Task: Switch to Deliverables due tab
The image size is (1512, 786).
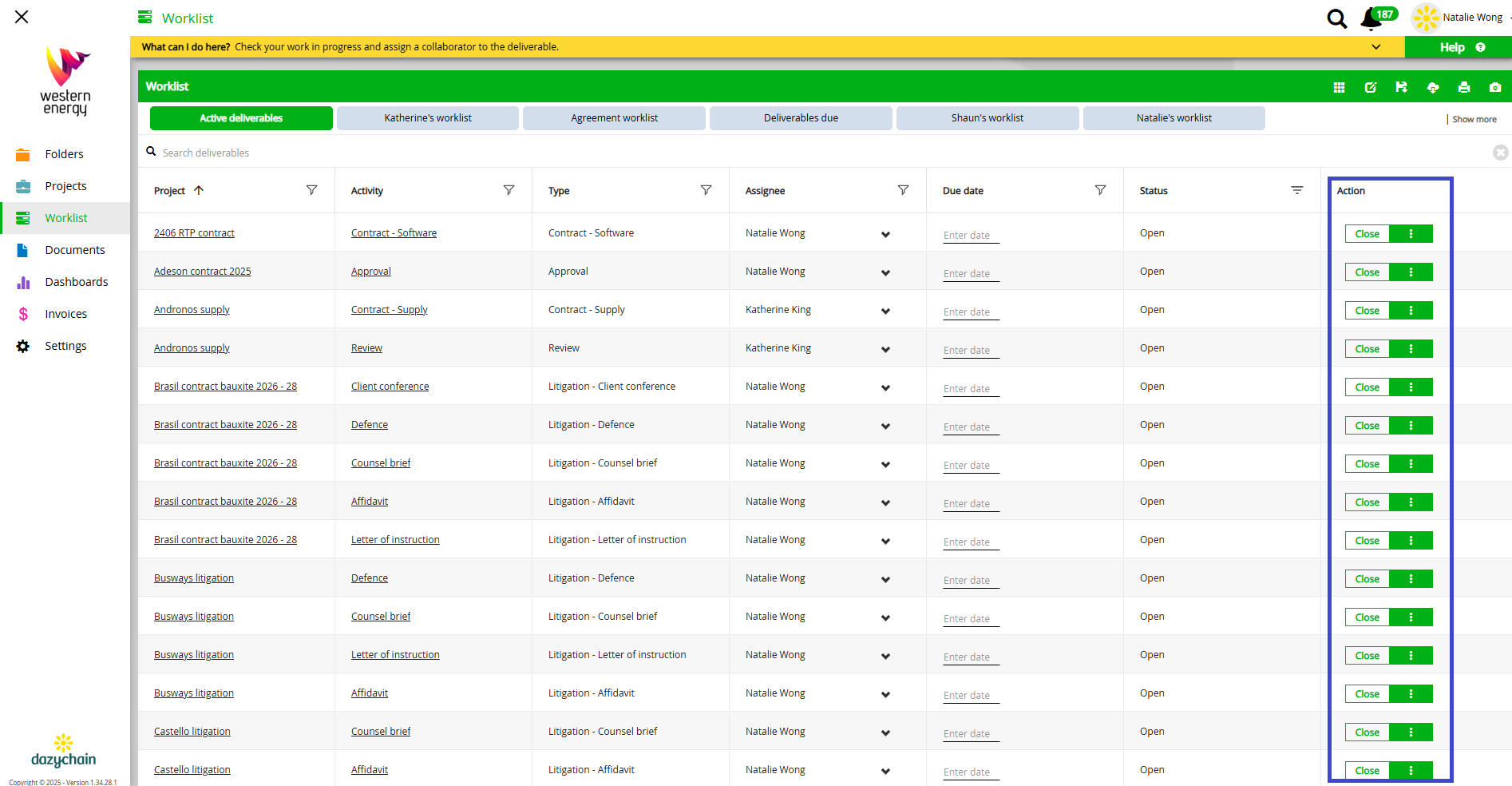Action: point(801,118)
